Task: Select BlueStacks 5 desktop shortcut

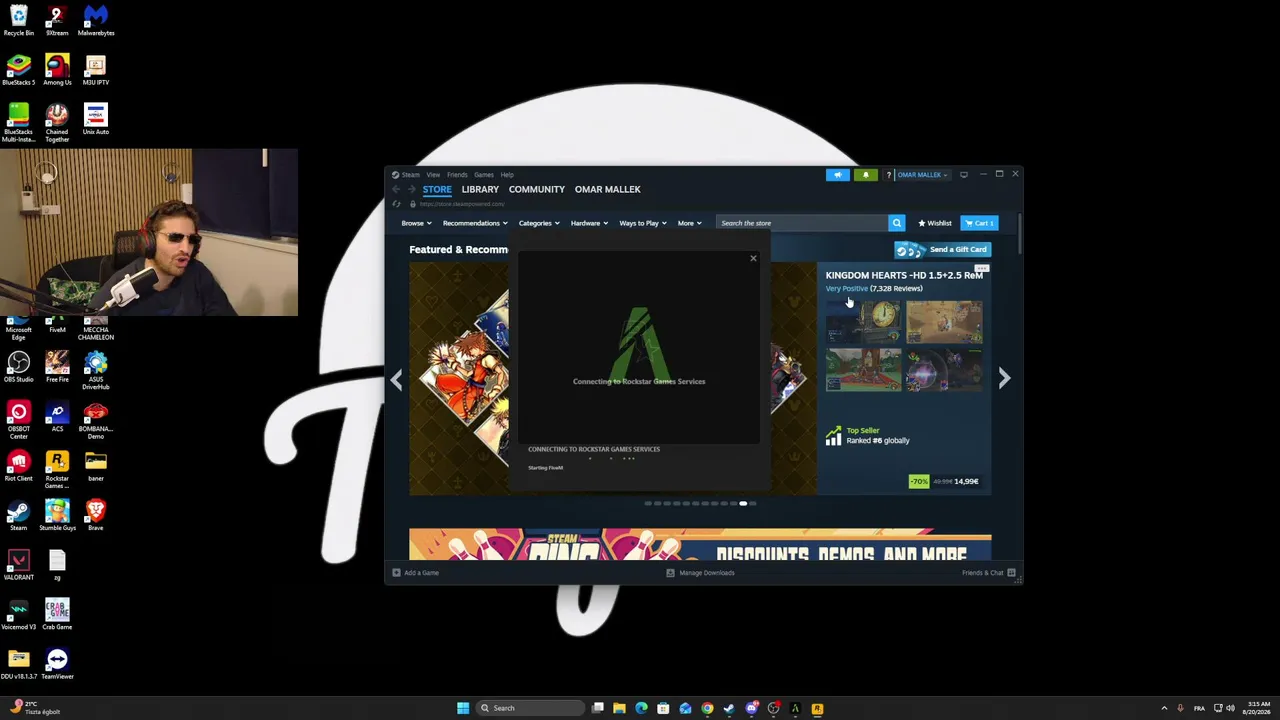Action: pyautogui.click(x=18, y=70)
